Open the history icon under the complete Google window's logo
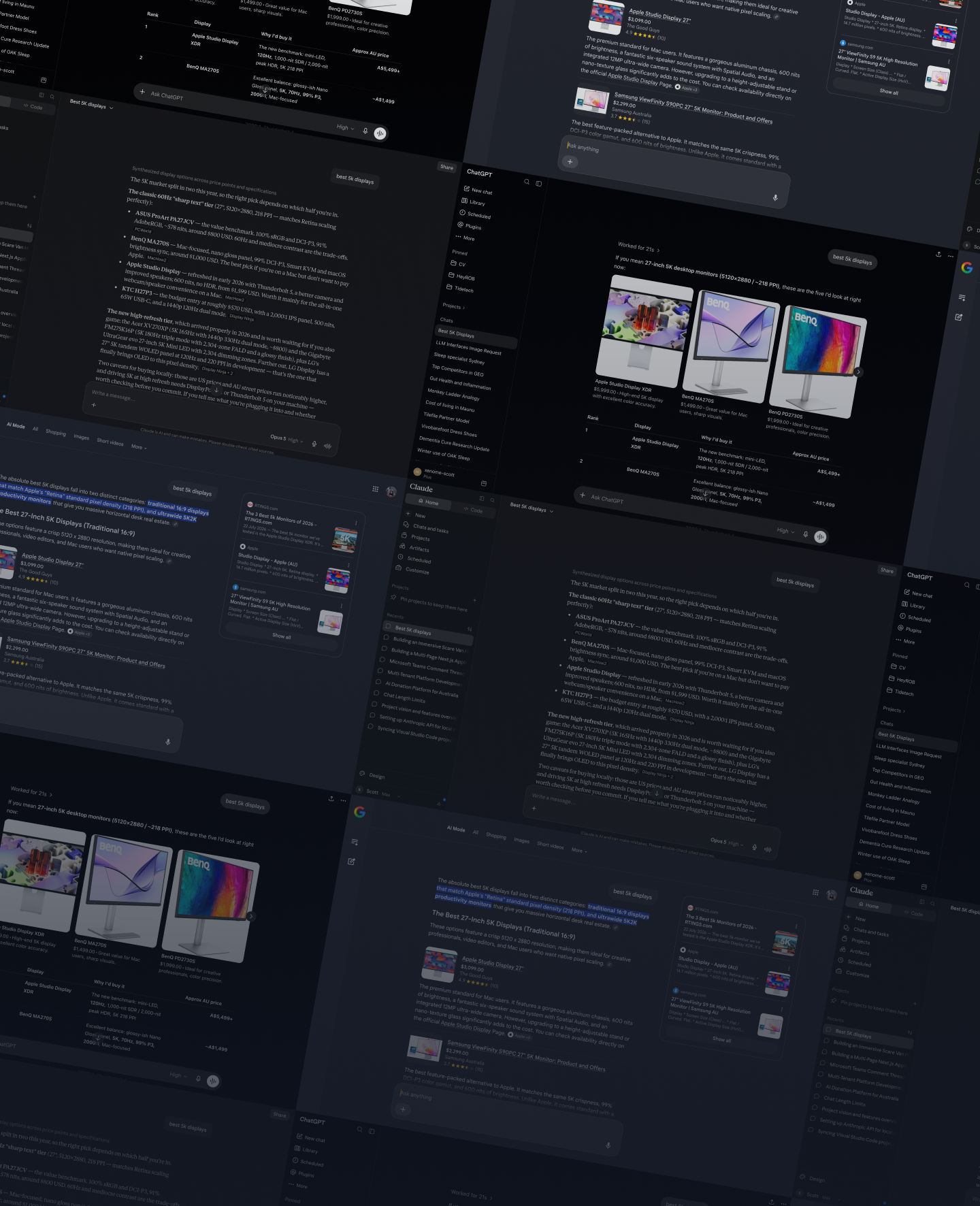980x1206 pixels. [355, 842]
